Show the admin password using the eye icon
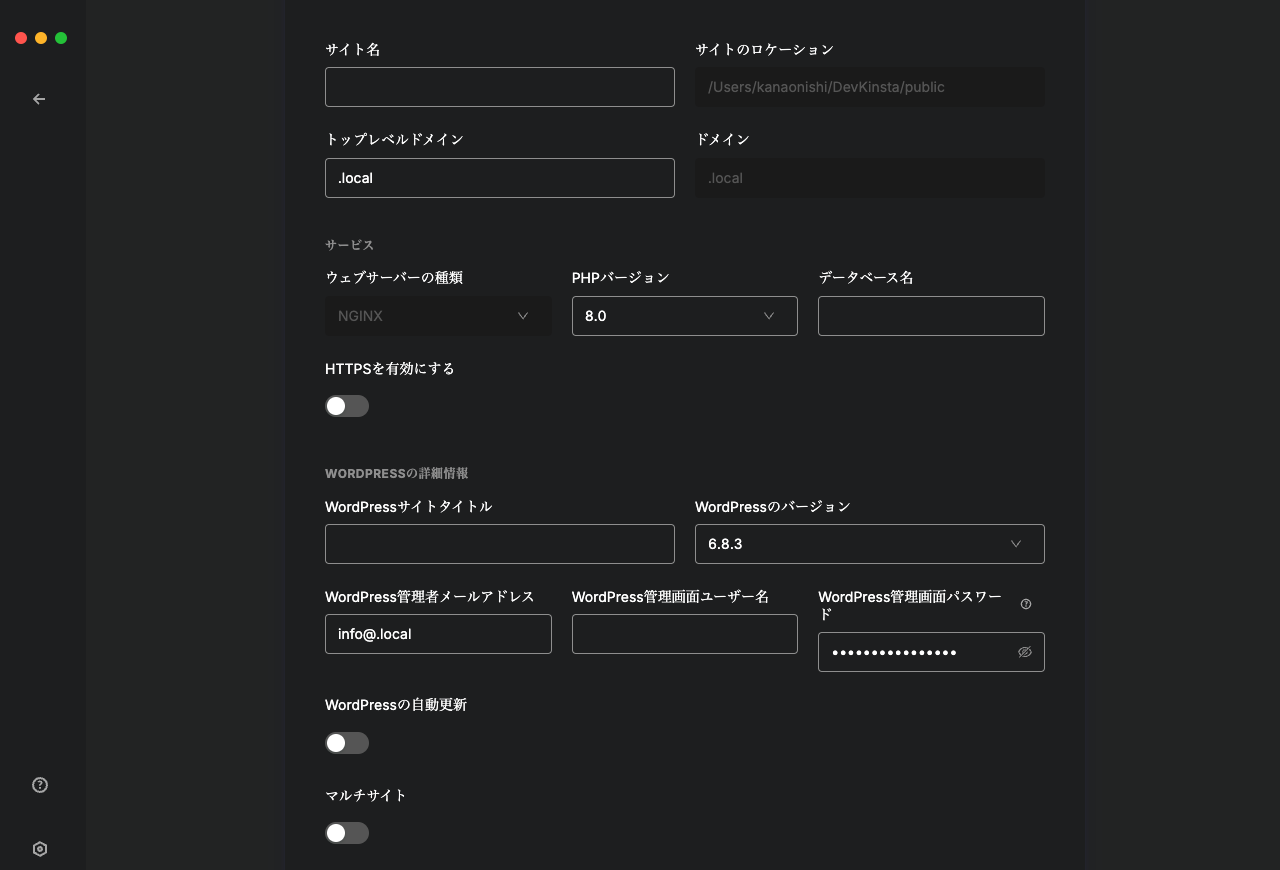The image size is (1280, 870). 1024,652
